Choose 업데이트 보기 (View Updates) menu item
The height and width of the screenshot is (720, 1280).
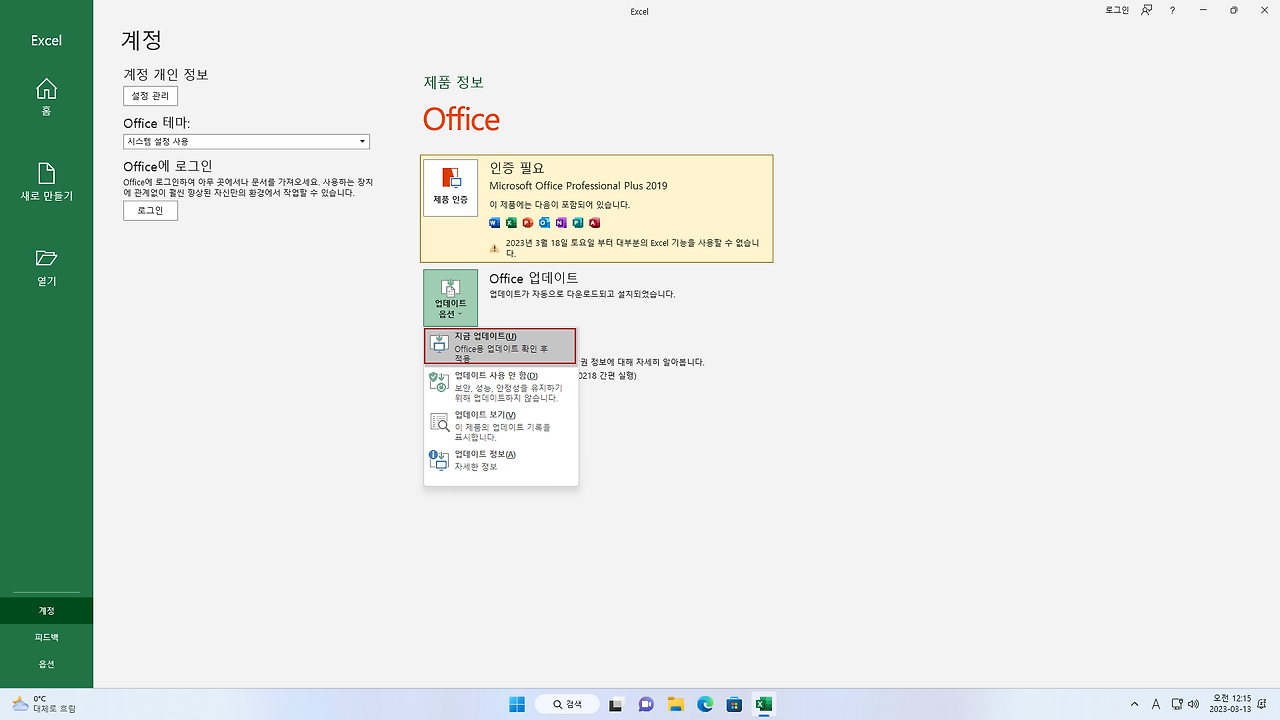coord(501,425)
